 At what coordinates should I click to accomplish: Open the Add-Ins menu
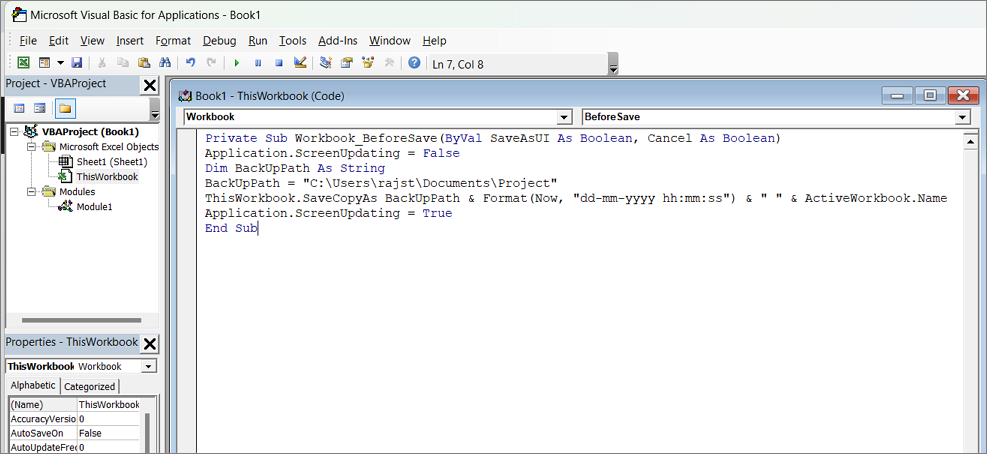pos(338,41)
